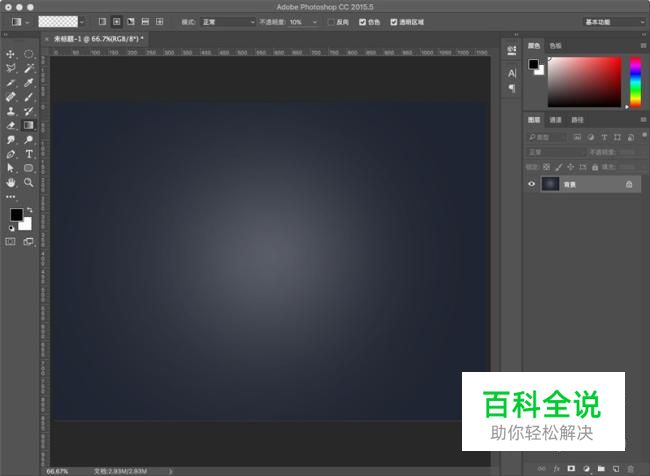Switch to the 通道 (Channels) tab
Screen dimensions: 650x476
click(555, 120)
